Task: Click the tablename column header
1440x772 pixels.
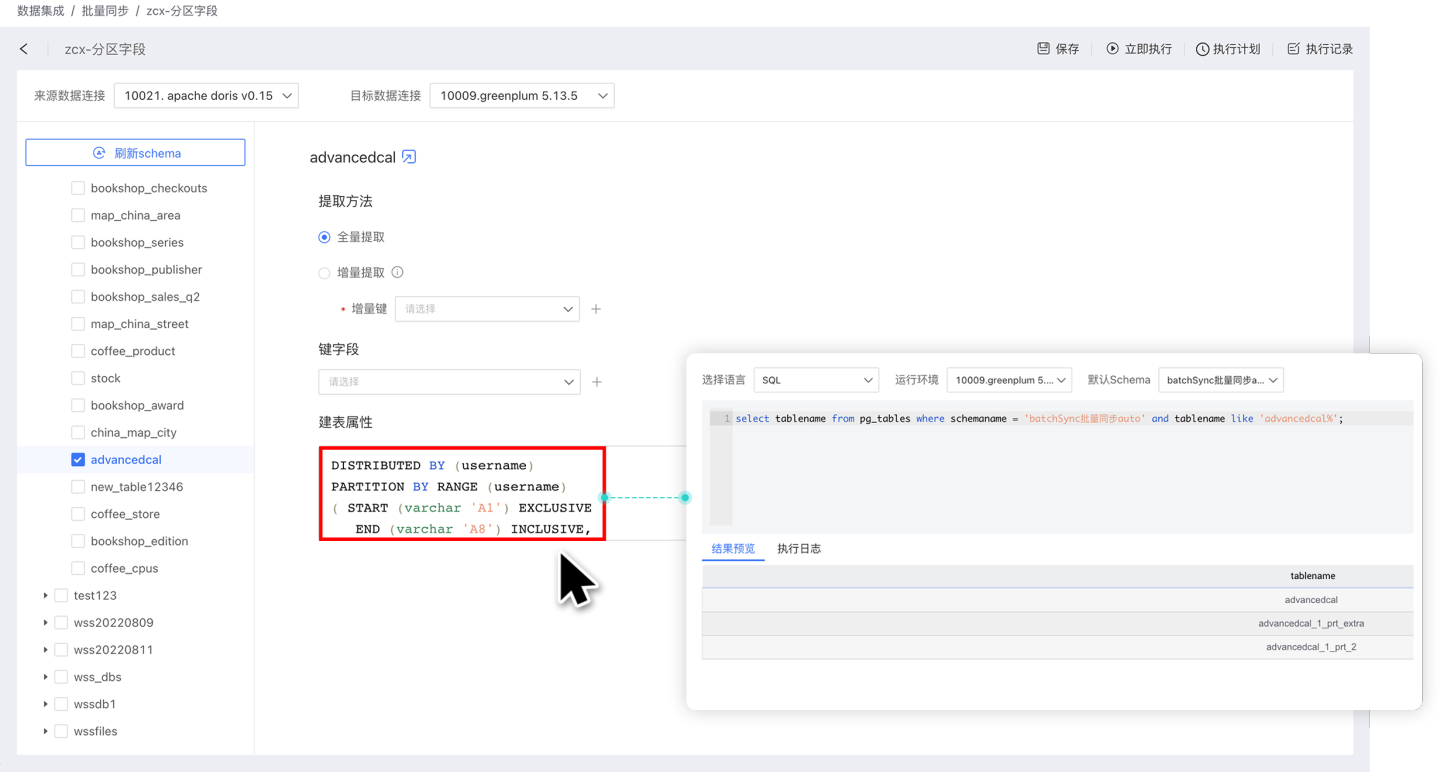Action: click(x=1312, y=576)
